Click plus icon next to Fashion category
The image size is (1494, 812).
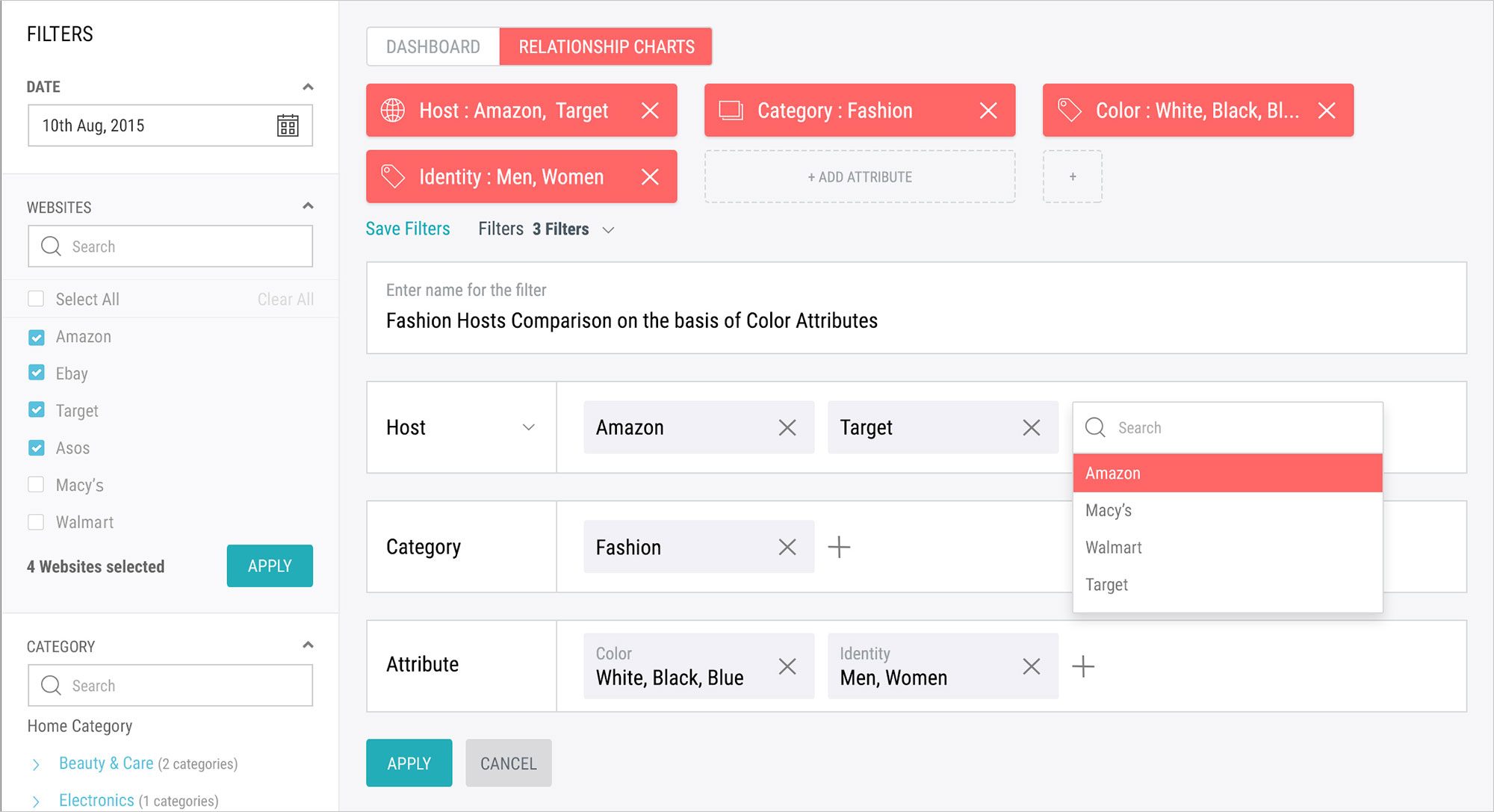tap(839, 547)
